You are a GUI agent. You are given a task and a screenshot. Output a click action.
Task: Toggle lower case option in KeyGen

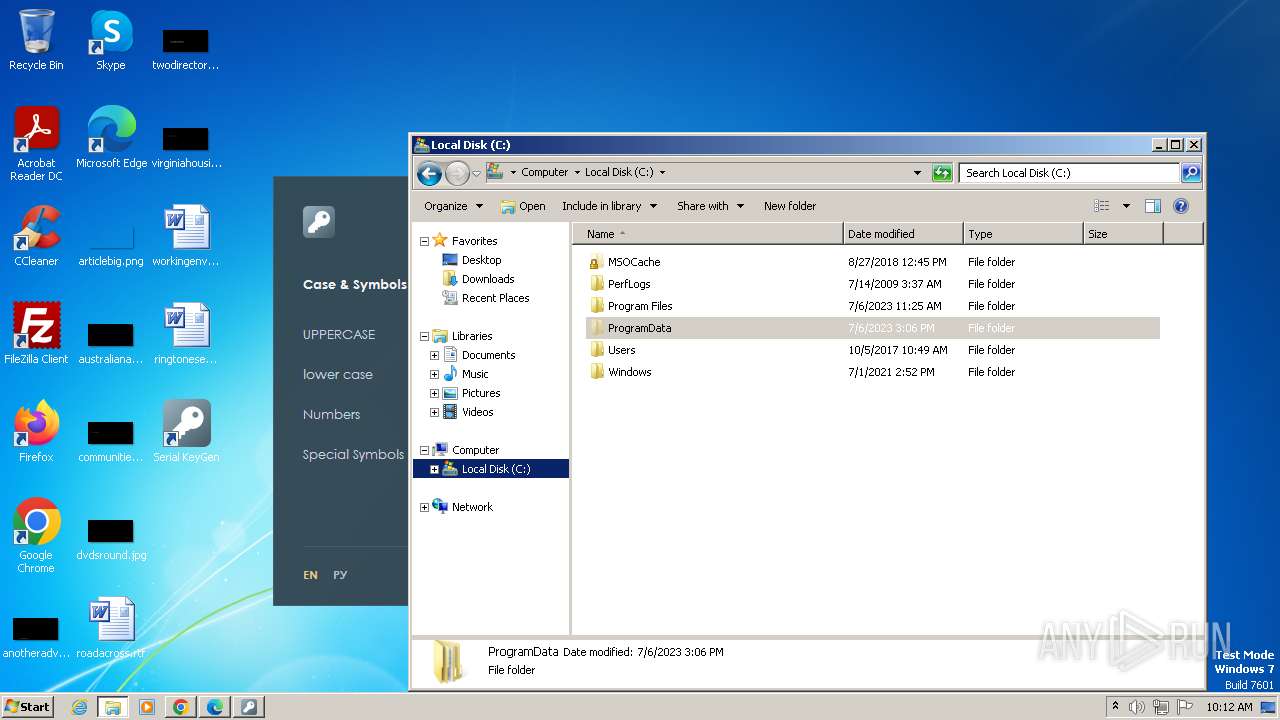(x=338, y=375)
